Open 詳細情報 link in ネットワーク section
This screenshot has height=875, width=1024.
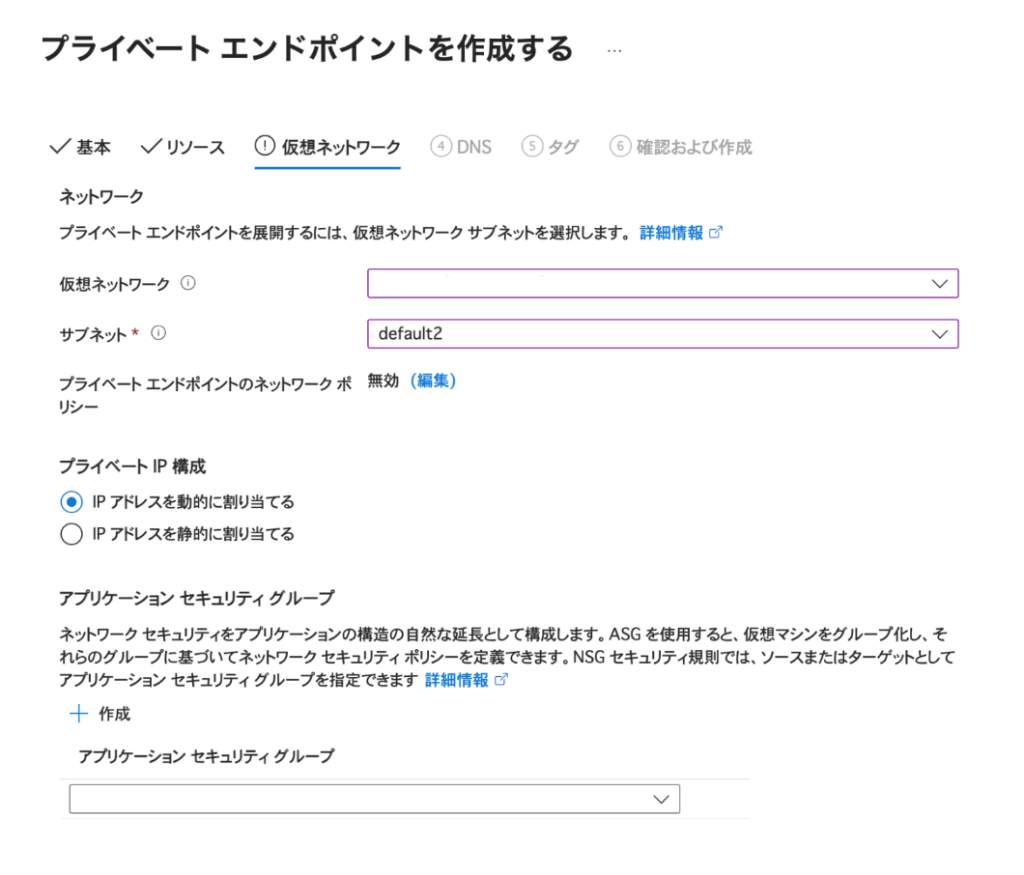(x=671, y=232)
